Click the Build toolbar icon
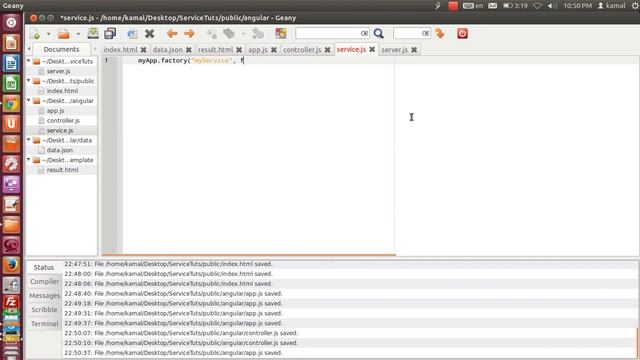 [x=229, y=33]
